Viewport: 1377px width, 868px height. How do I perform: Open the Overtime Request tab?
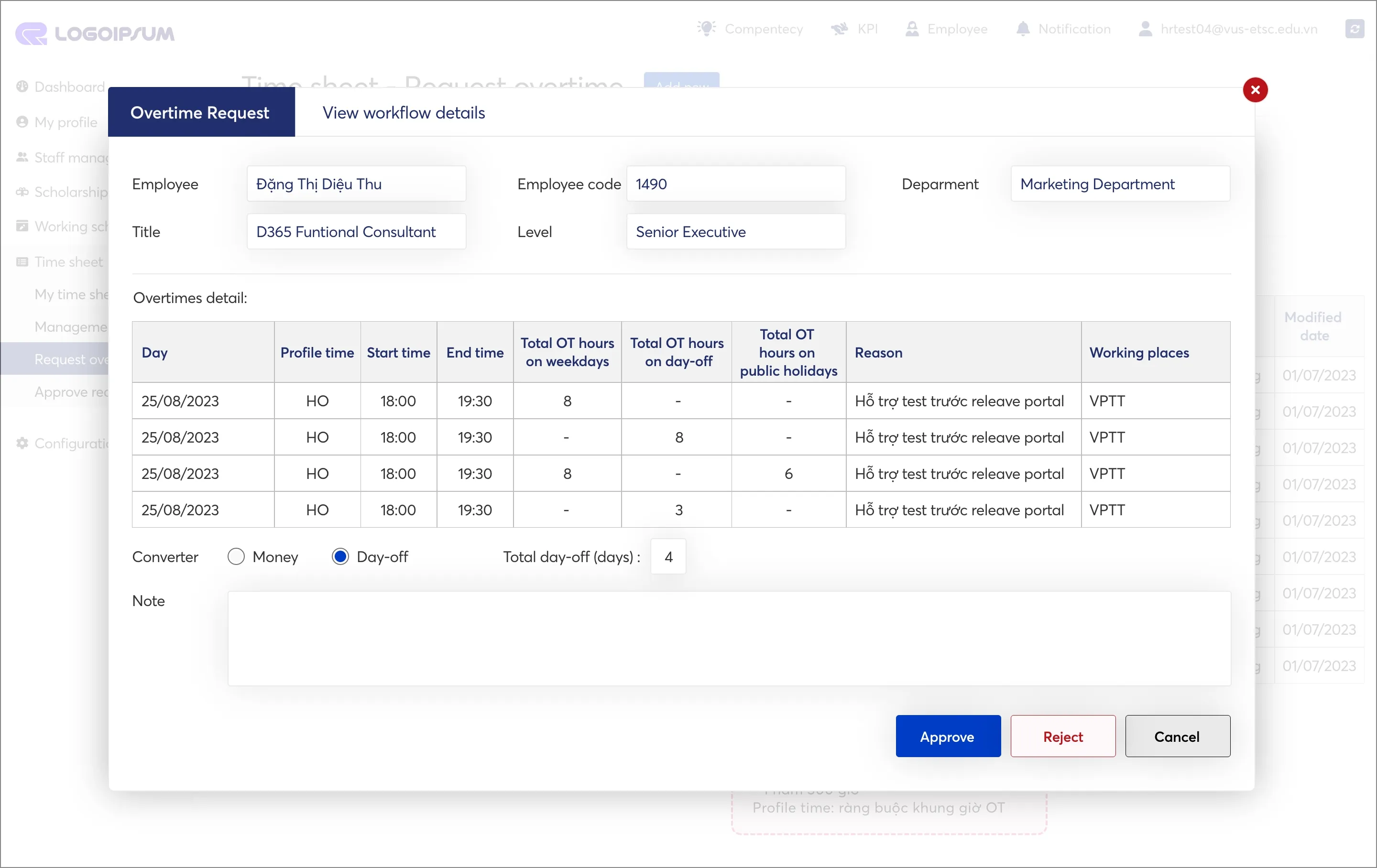point(200,113)
